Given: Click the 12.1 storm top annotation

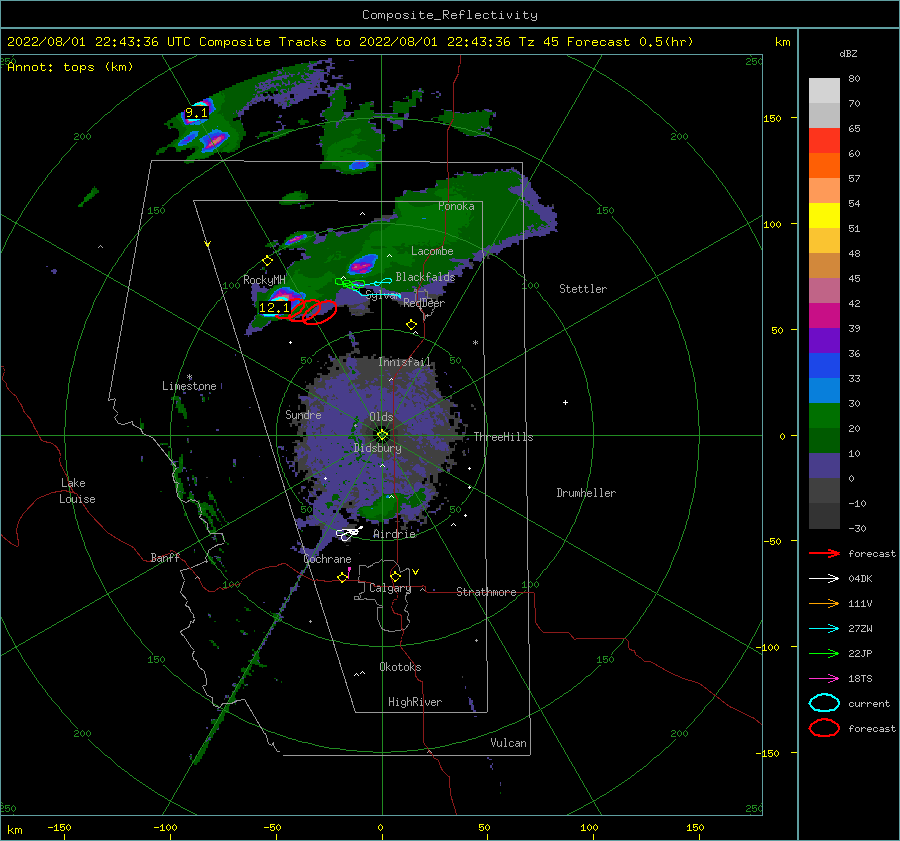Looking at the screenshot, I should coord(274,308).
